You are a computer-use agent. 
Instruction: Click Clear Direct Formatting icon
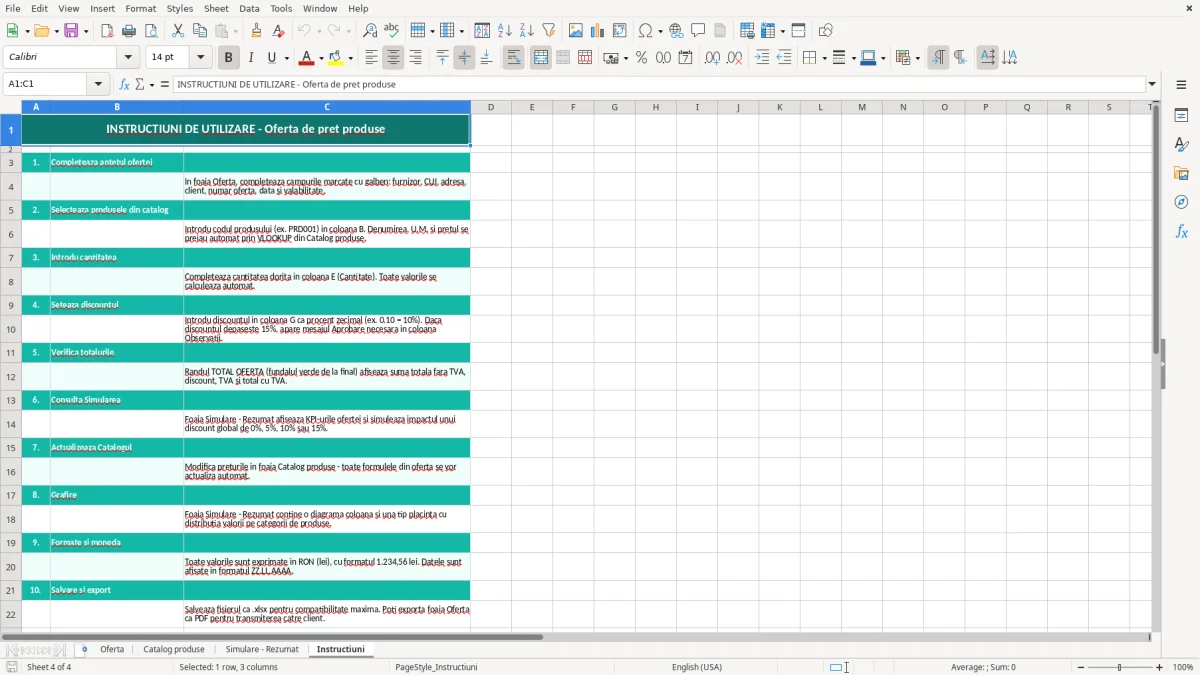coord(279,31)
